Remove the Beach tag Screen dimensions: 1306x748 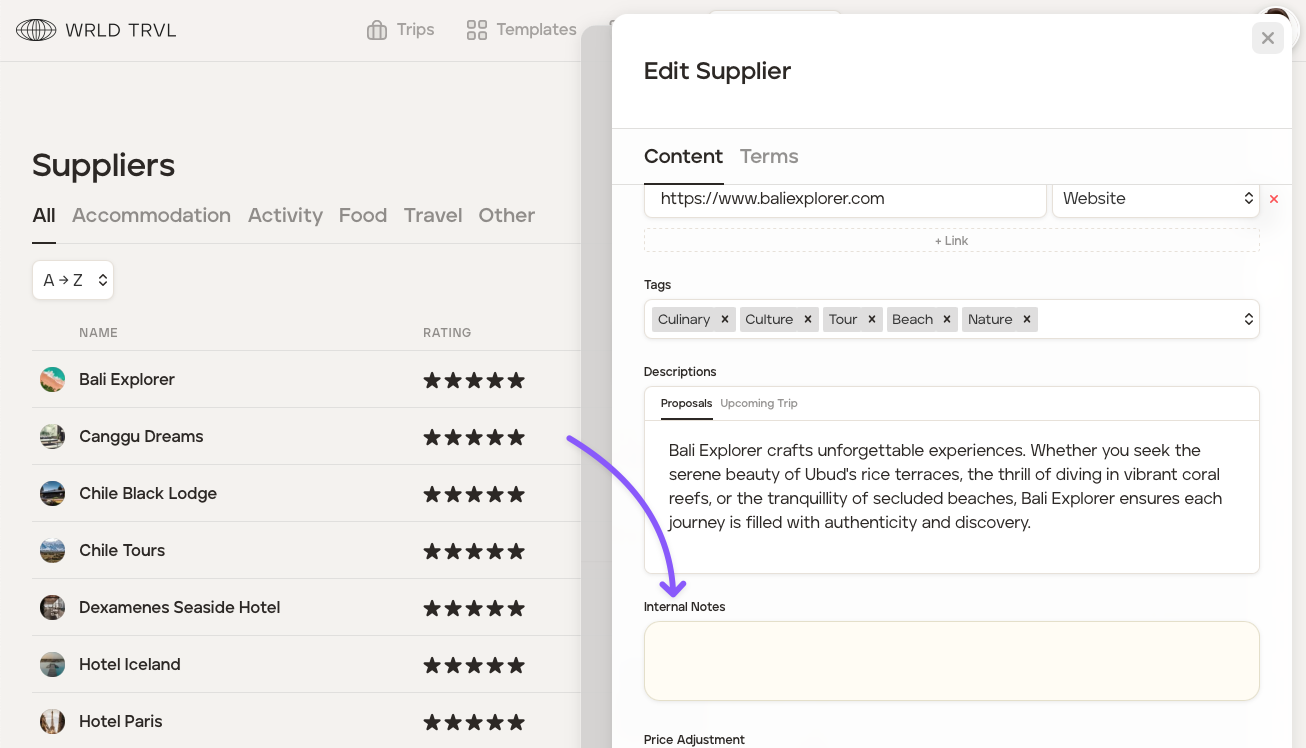pos(947,320)
